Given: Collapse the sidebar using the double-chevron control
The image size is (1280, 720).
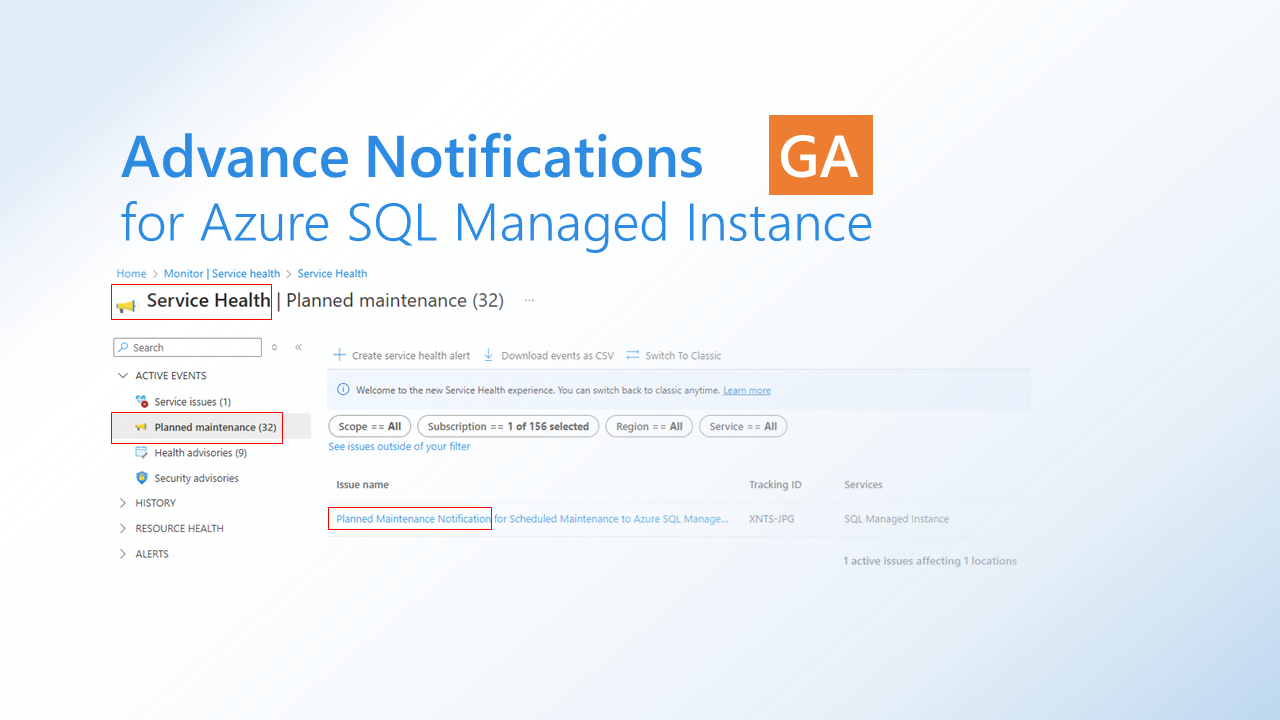Looking at the screenshot, I should click(x=298, y=346).
